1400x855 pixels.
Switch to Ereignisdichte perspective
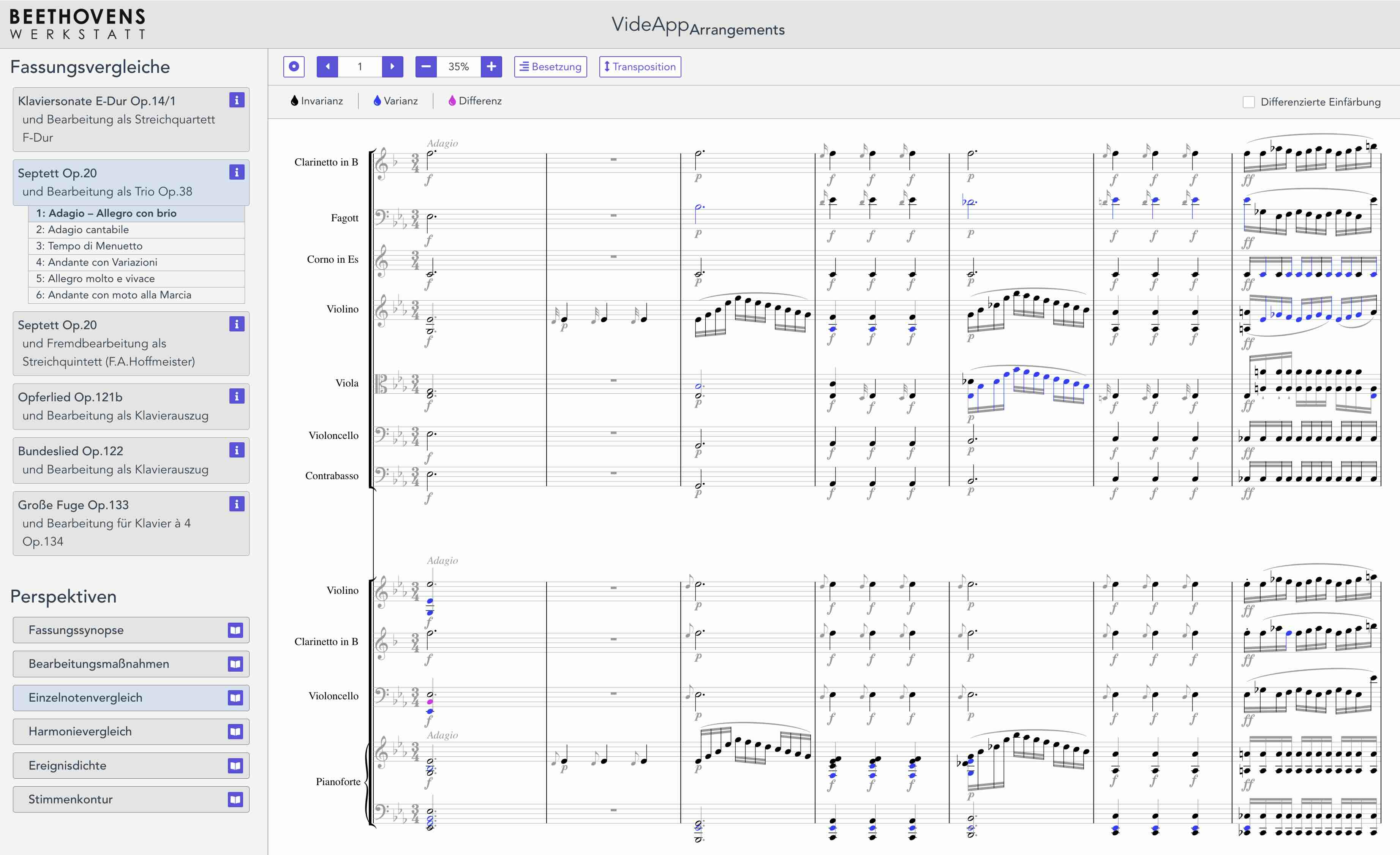point(131,765)
